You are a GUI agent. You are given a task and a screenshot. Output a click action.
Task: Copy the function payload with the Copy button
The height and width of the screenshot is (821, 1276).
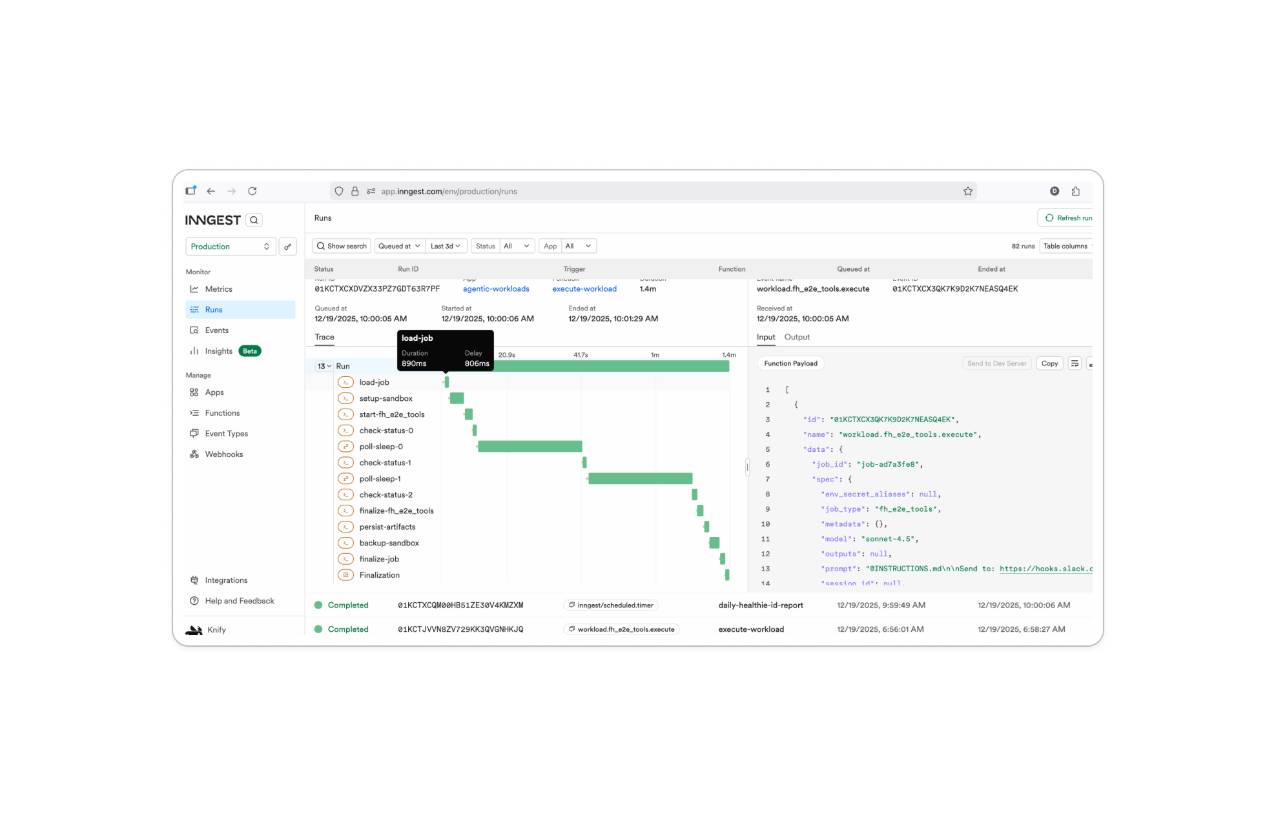[x=1049, y=363]
